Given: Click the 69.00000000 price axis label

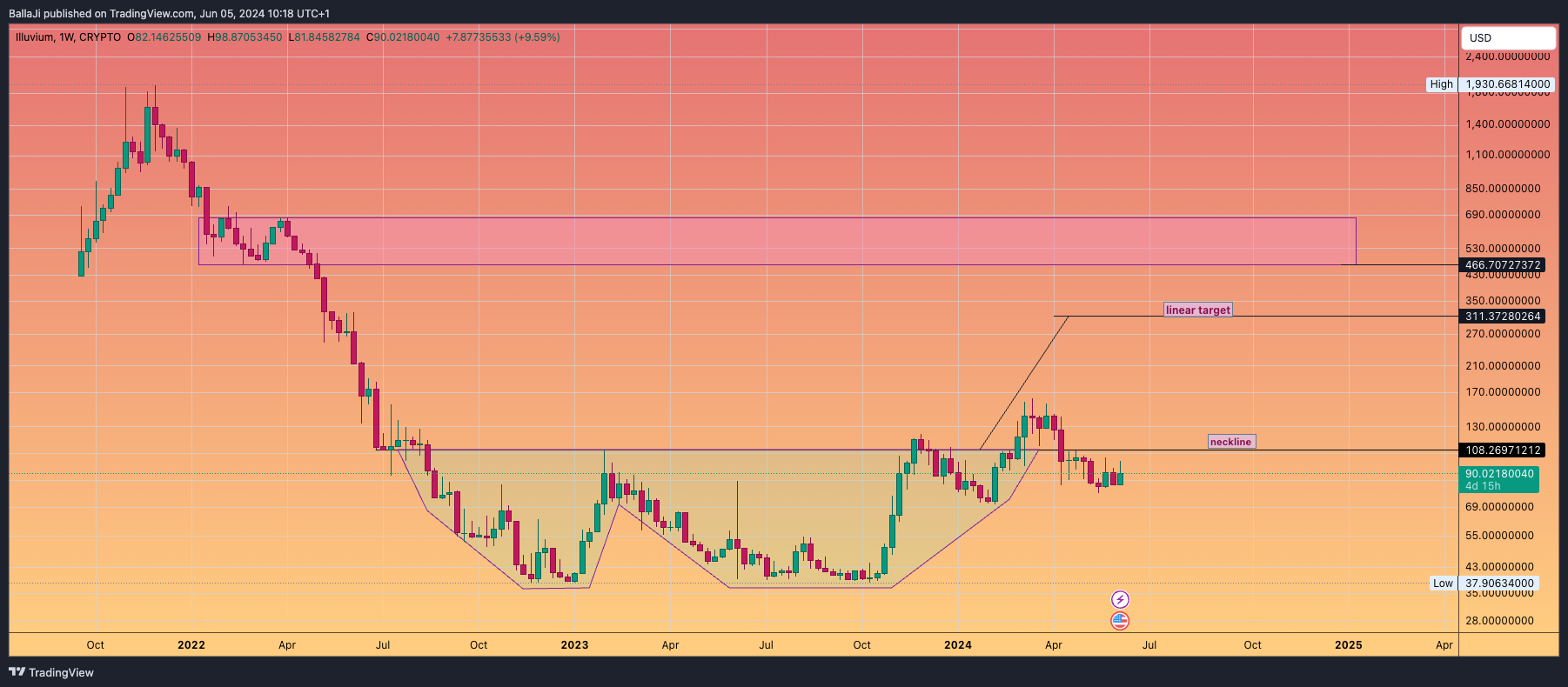Looking at the screenshot, I should 1499,507.
